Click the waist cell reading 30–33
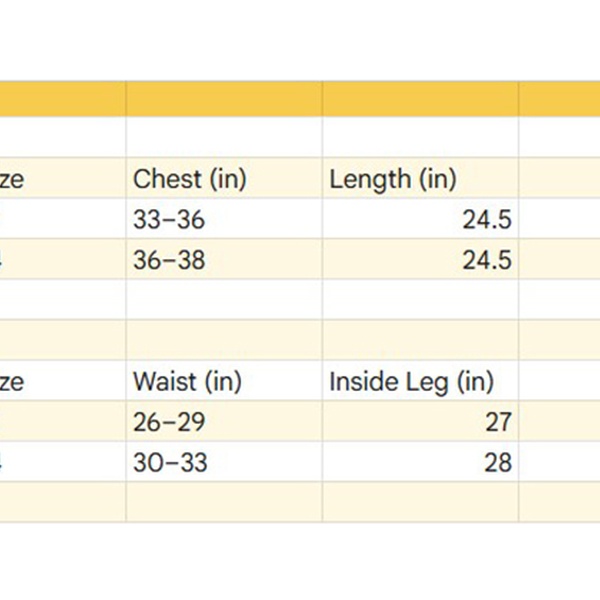 [223, 462]
